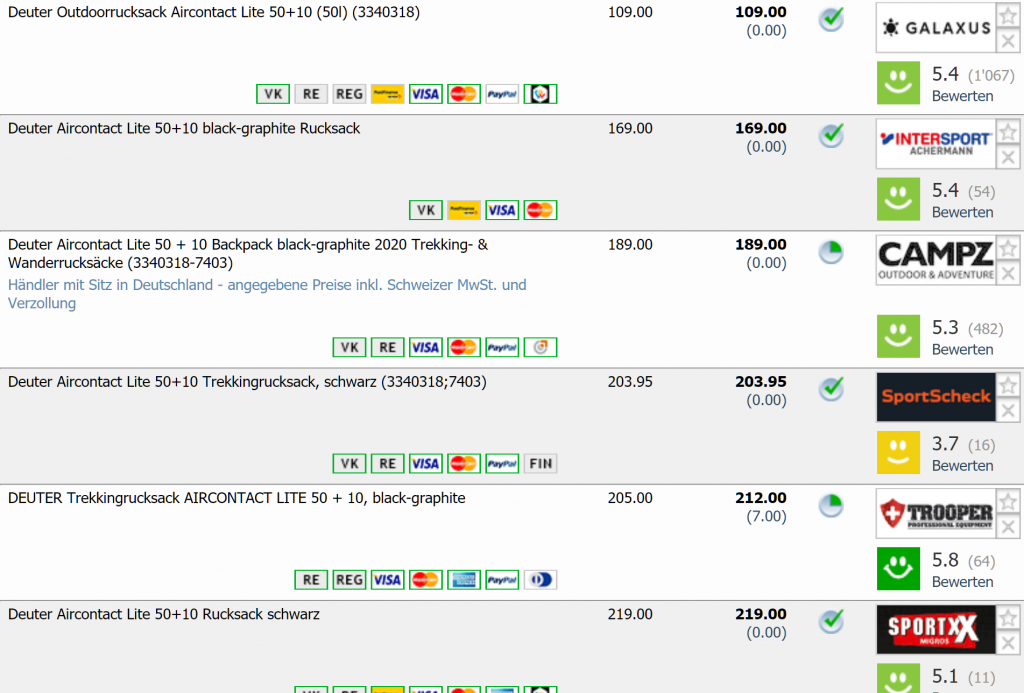Click the FIN payment icon for SportScheck
This screenshot has width=1024, height=693.
coord(540,463)
